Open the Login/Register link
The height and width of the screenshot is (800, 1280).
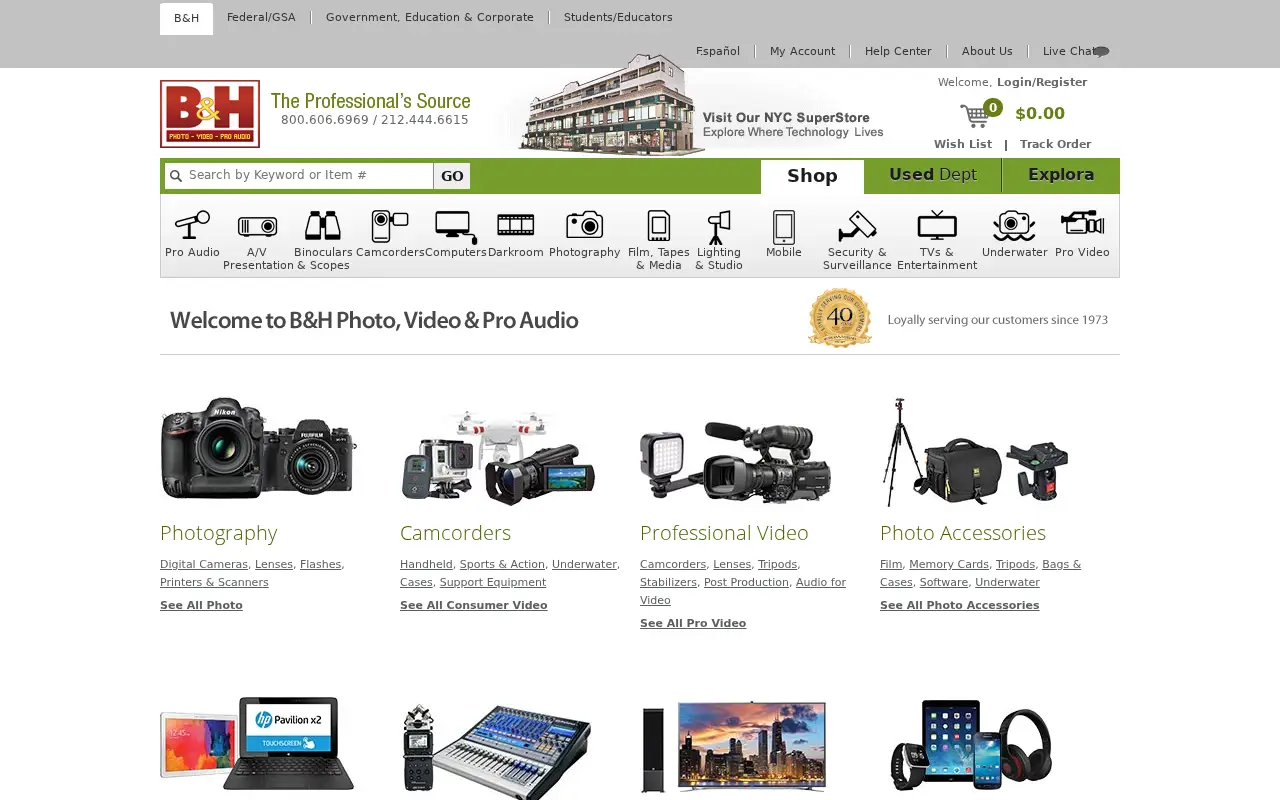coord(1042,82)
